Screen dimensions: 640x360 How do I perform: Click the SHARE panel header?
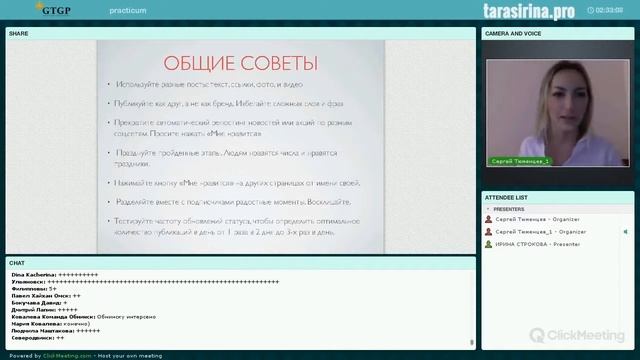coord(241,33)
